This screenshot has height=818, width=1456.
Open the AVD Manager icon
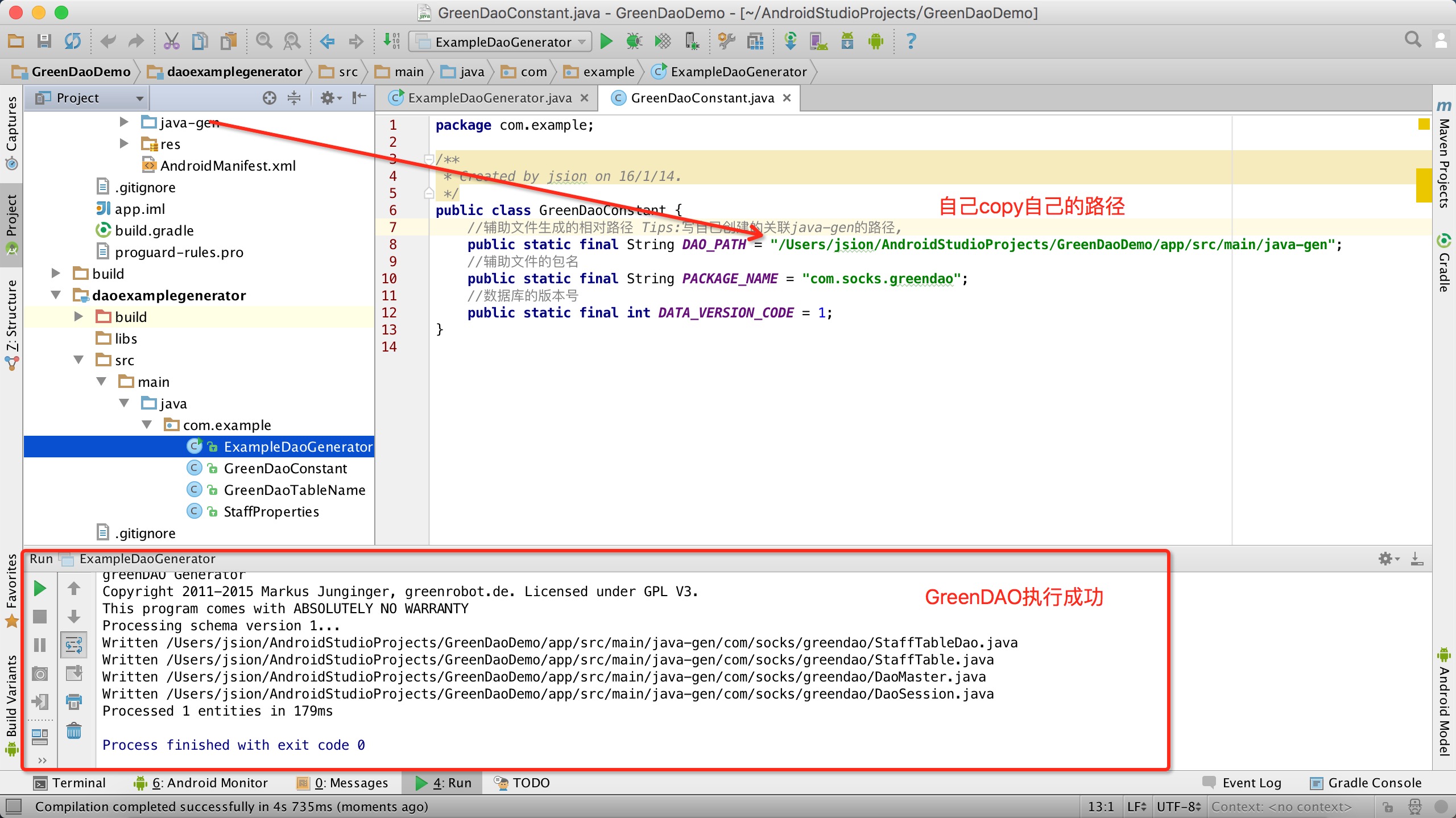point(819,41)
